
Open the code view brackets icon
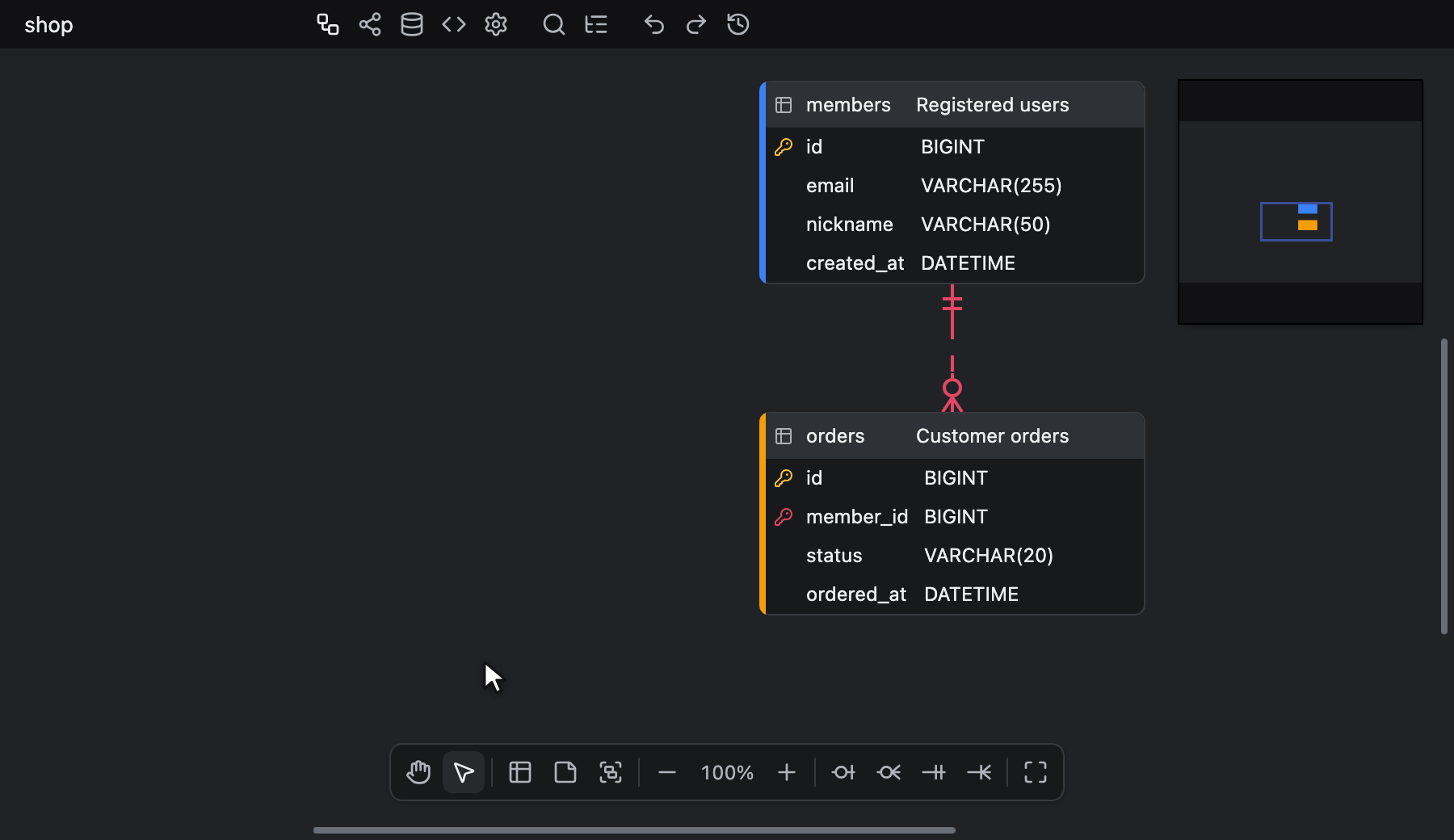(454, 24)
